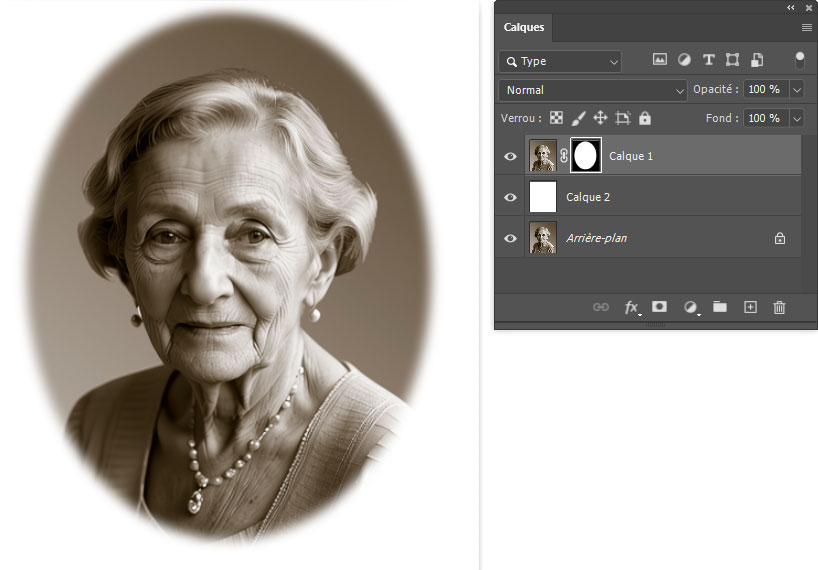Filter layers by shape layer icon
The width and height of the screenshot is (818, 570).
pos(732,60)
